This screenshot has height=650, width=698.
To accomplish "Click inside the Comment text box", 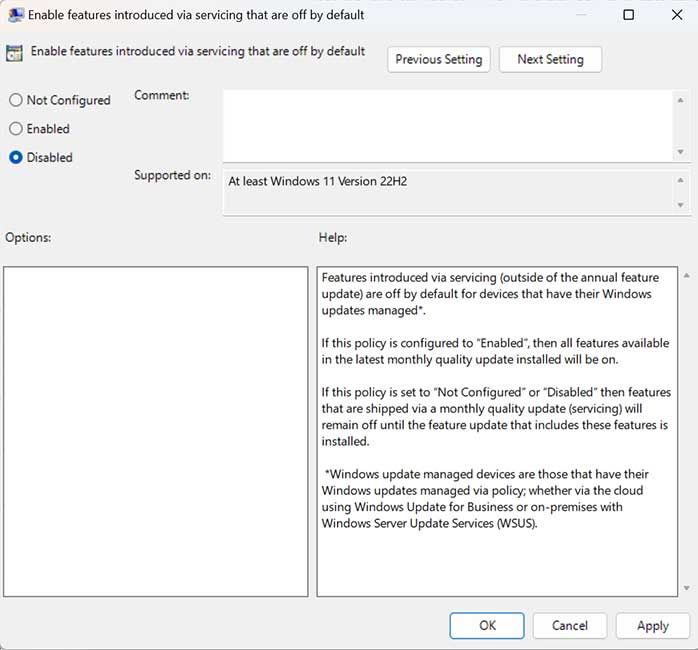I will click(x=446, y=124).
